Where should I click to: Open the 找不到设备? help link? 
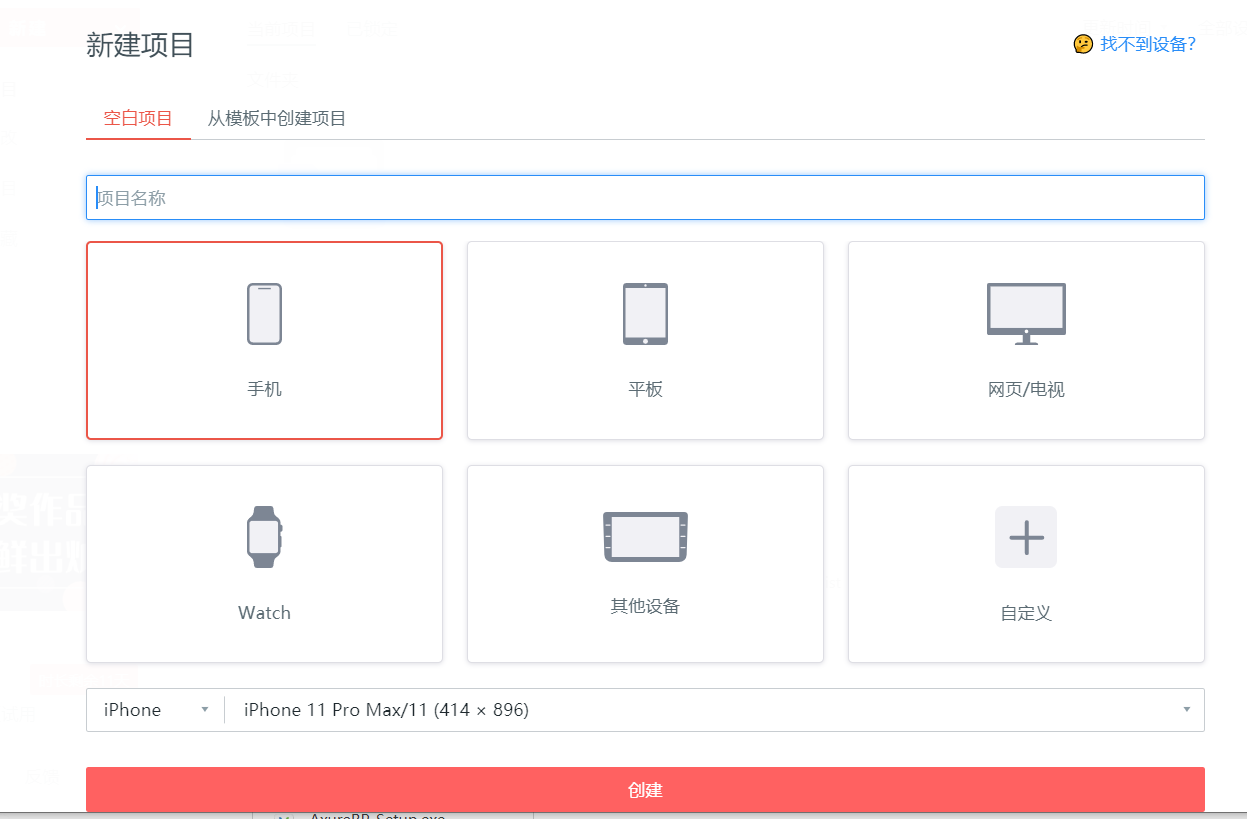(x=1148, y=44)
